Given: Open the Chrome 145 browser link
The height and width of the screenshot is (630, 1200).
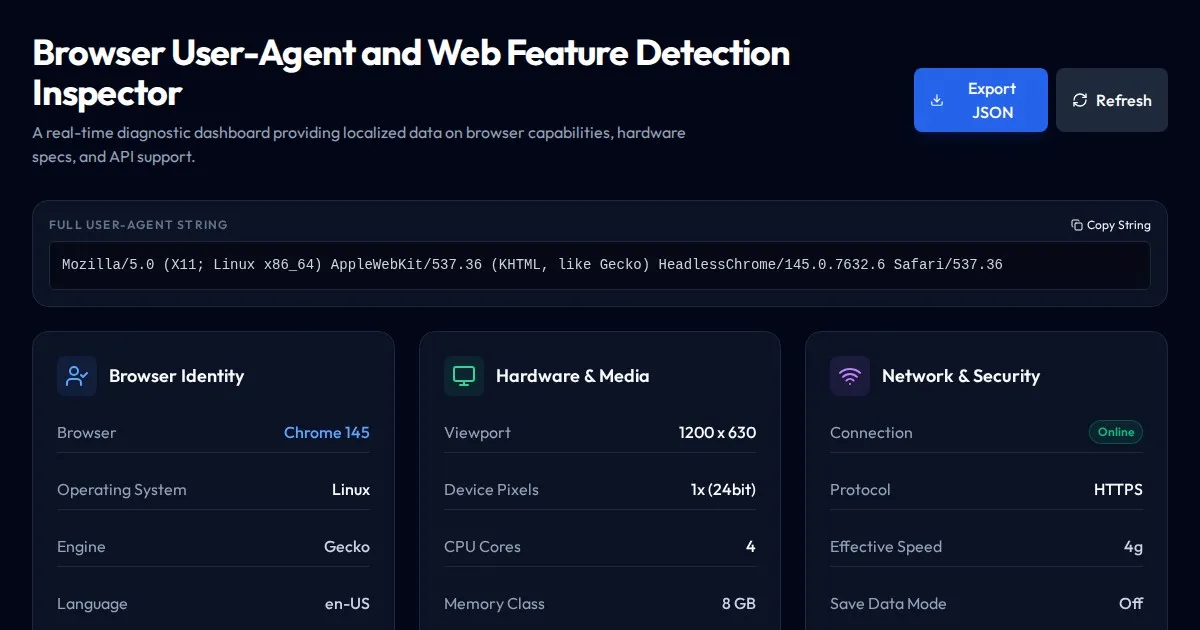Looking at the screenshot, I should pos(326,433).
